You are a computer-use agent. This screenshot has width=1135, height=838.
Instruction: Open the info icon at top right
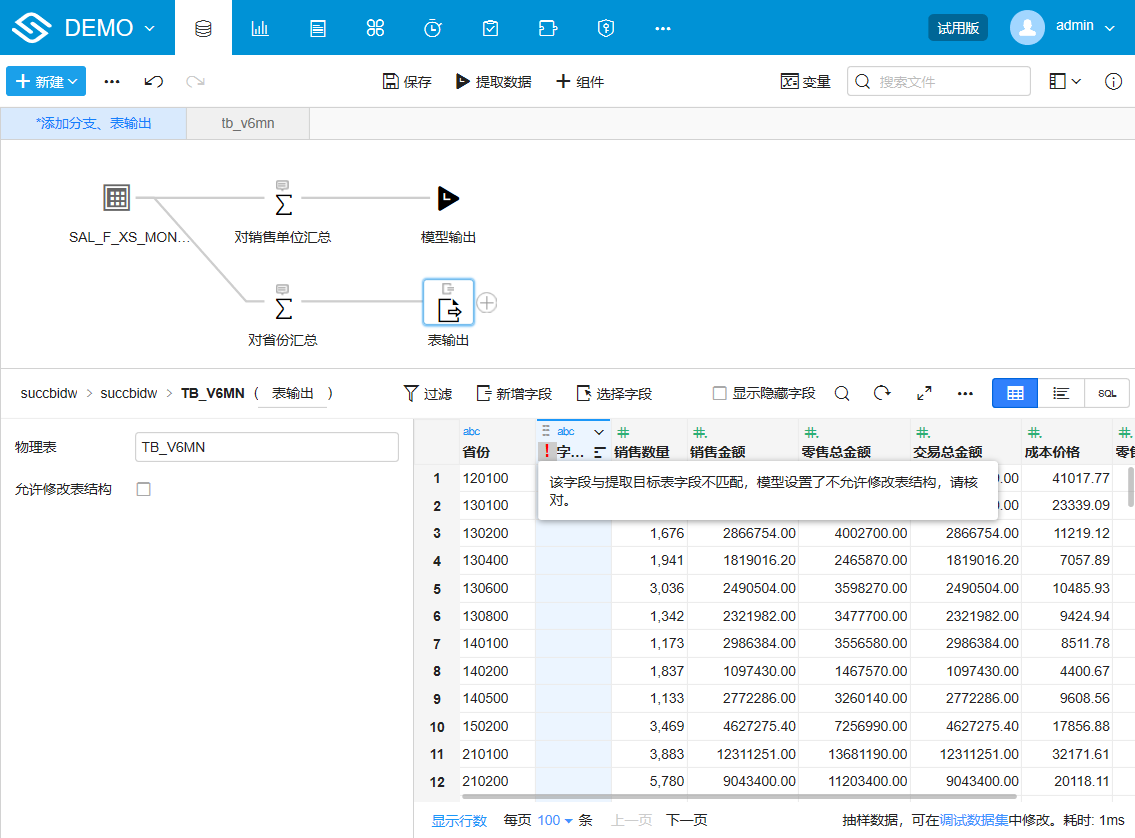point(1113,81)
